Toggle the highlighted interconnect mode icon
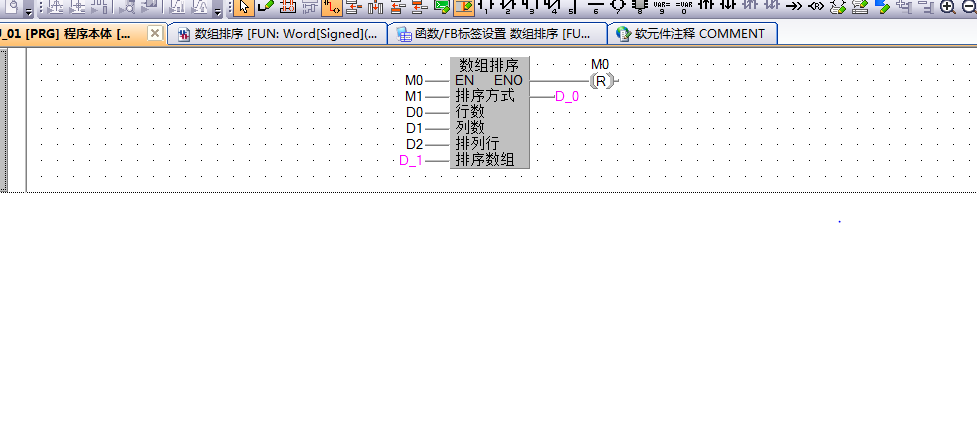 click(x=332, y=7)
